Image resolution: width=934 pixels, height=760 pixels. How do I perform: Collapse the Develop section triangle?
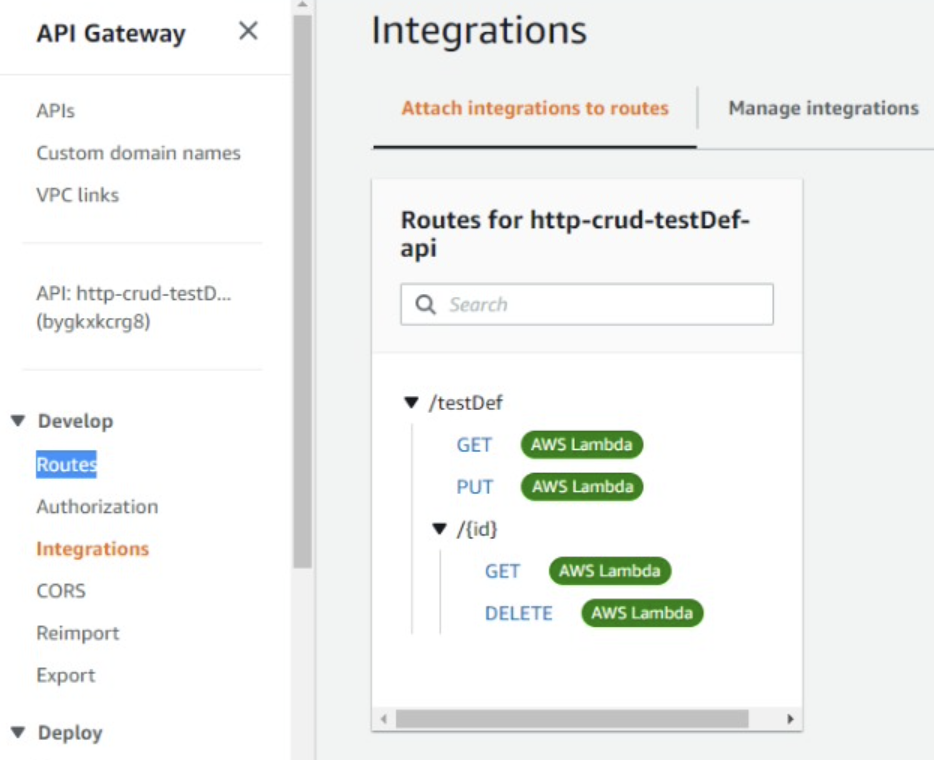pos(18,421)
